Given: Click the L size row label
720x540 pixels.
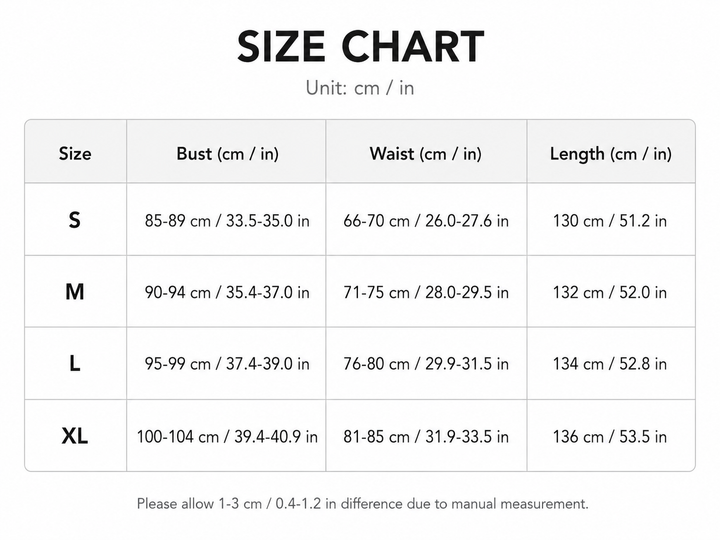Looking at the screenshot, I should coord(75,364).
